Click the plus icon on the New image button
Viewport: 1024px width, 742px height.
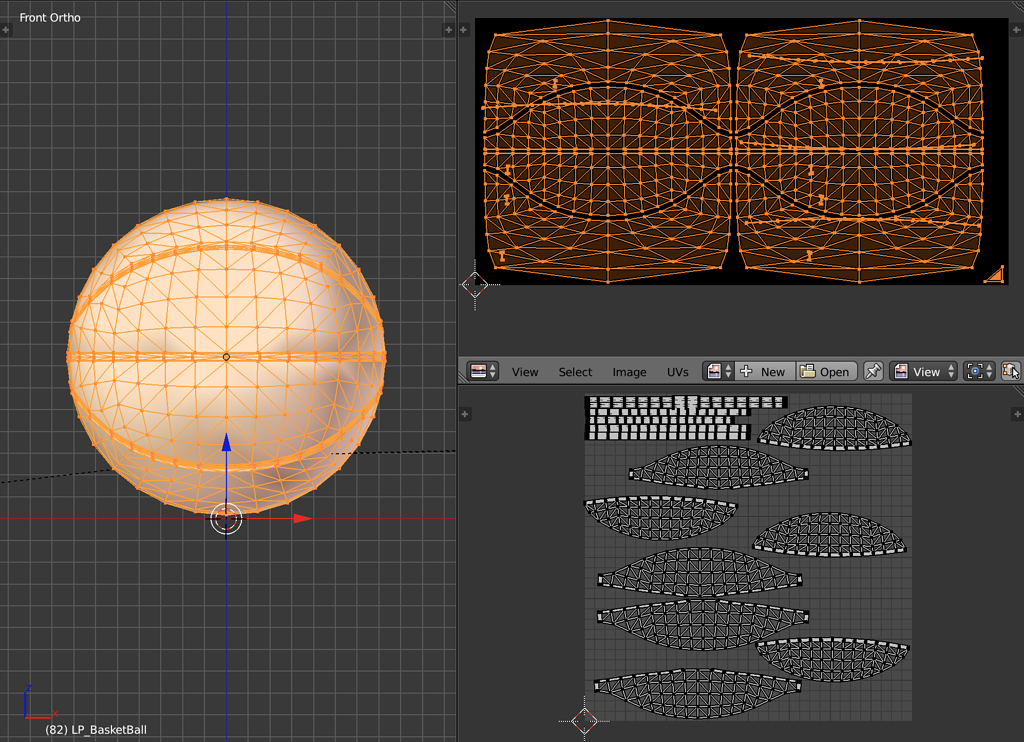[746, 371]
